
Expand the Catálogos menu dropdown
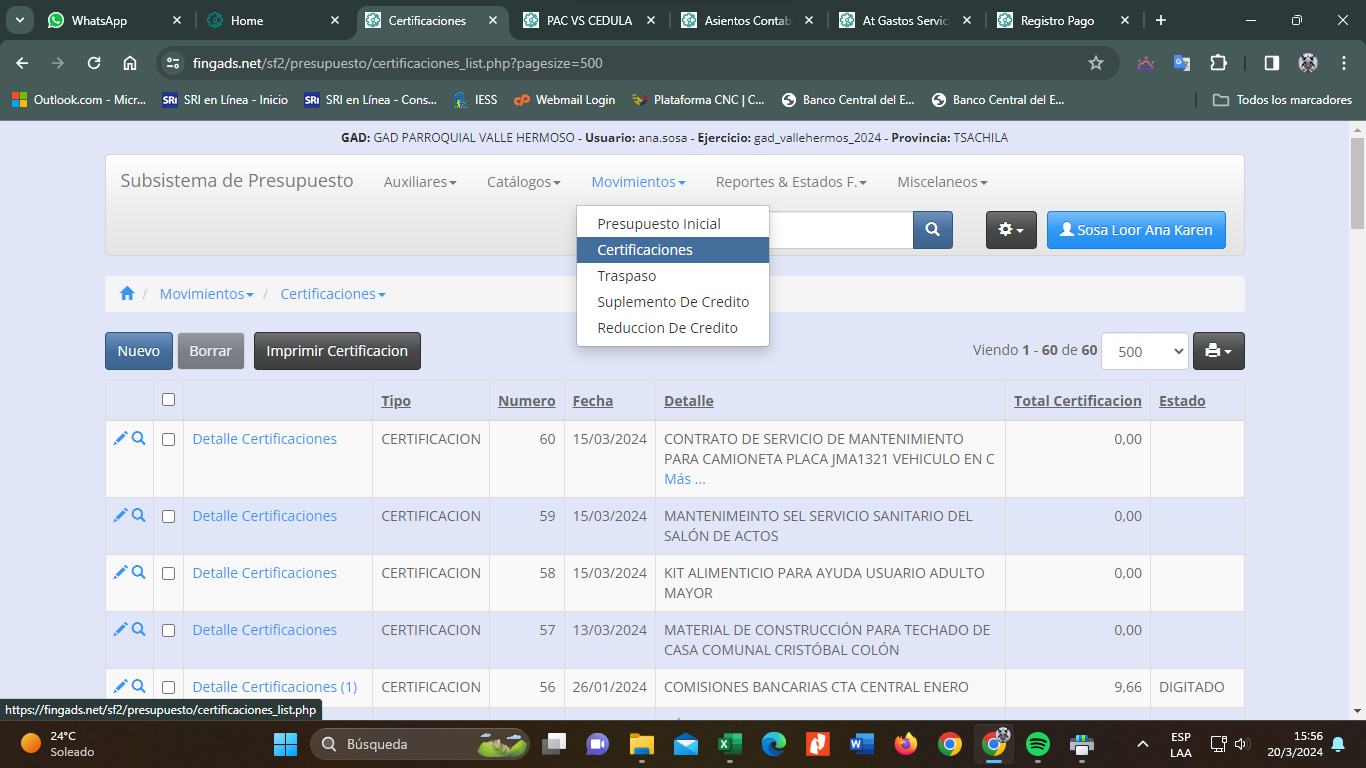coord(523,182)
